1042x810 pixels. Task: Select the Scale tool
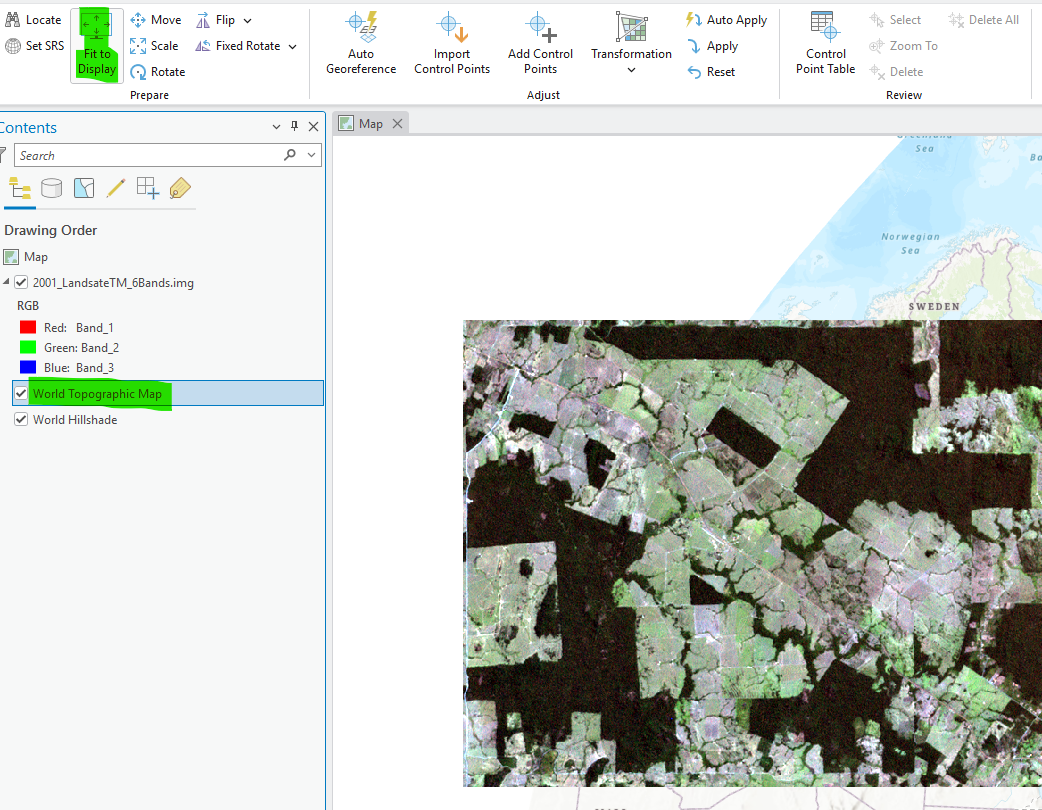pos(154,45)
